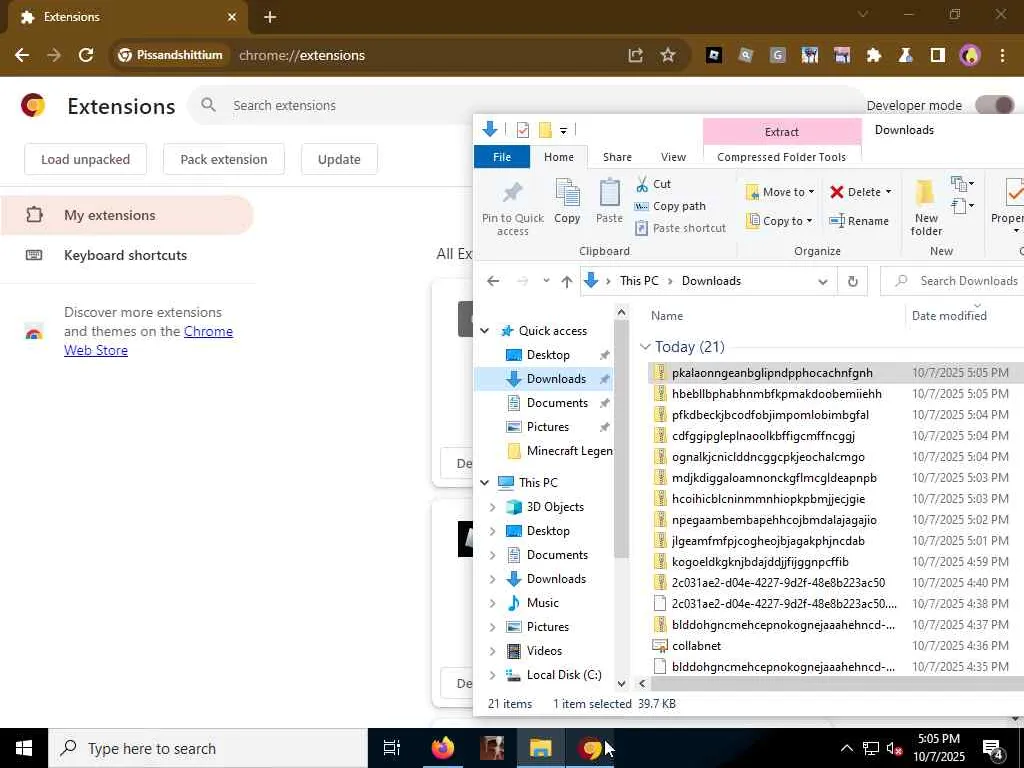Screen dimensions: 1024x768
Task: Open Chrome side panel icon
Action: (x=937, y=56)
